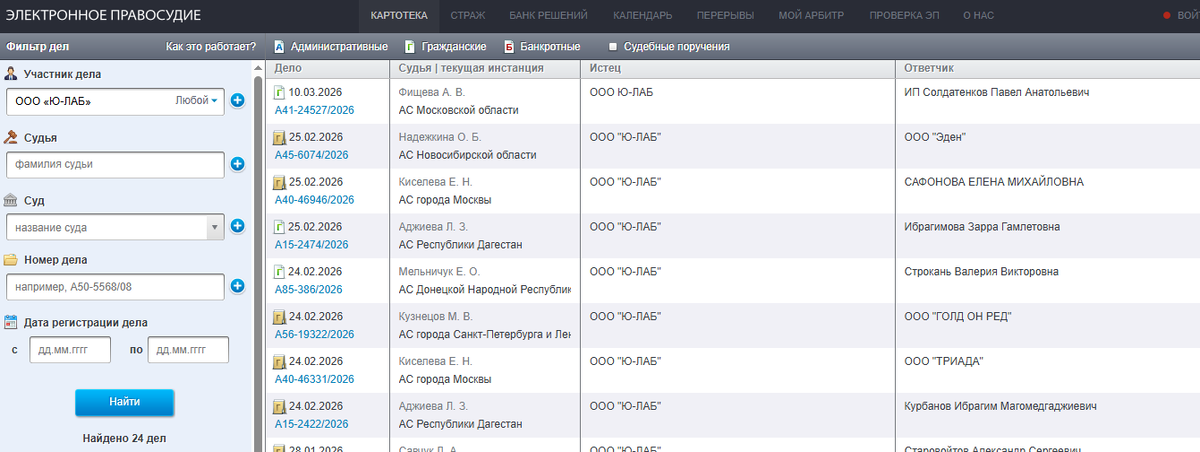1200x452 pixels.
Task: Select defendant ИП Солдатенков Павел Анатольевич
Action: (x=996, y=92)
